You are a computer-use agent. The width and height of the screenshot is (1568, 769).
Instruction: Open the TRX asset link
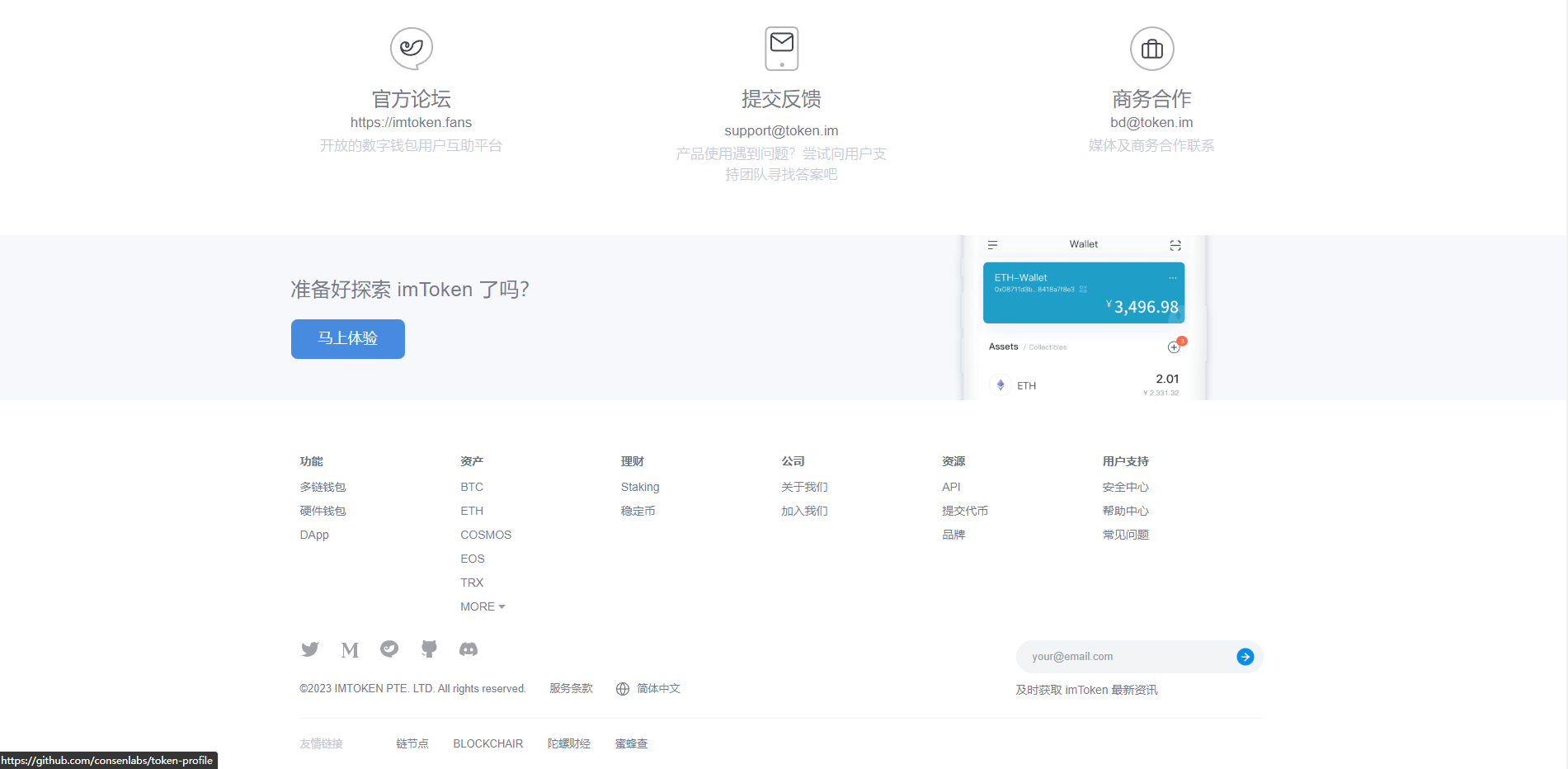point(472,583)
